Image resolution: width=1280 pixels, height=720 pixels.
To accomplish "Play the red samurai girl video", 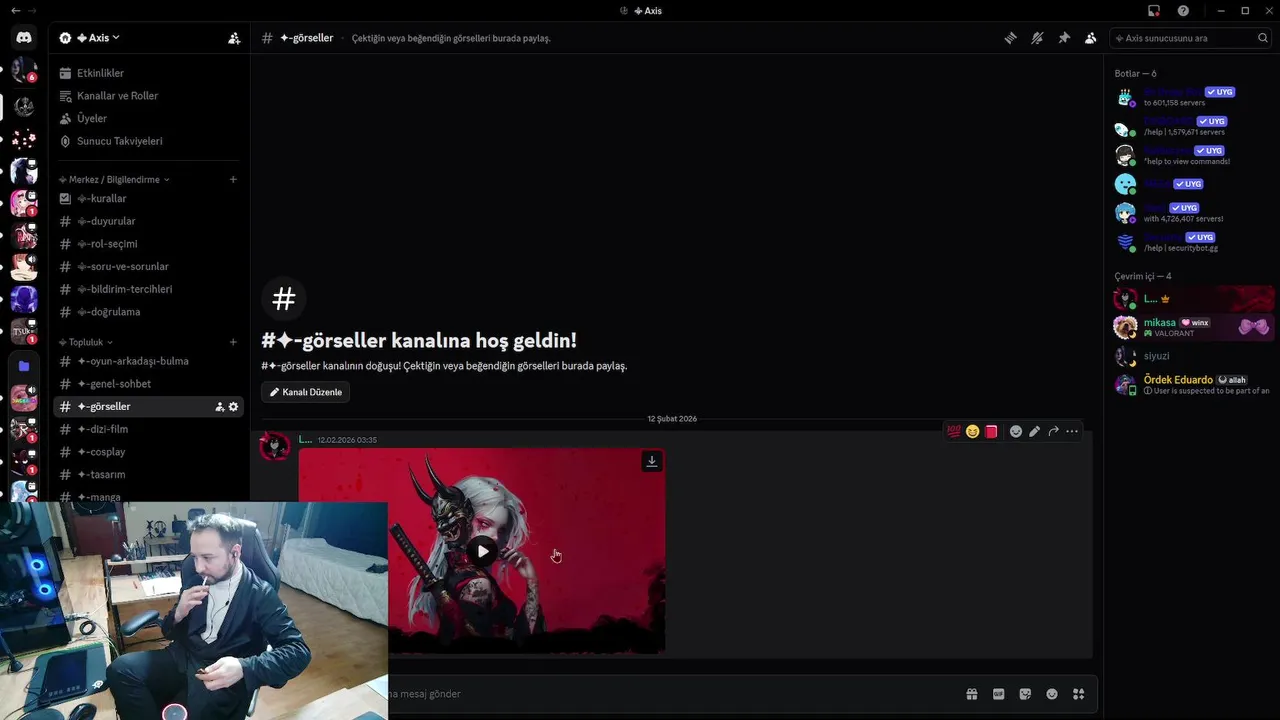I will 483,551.
